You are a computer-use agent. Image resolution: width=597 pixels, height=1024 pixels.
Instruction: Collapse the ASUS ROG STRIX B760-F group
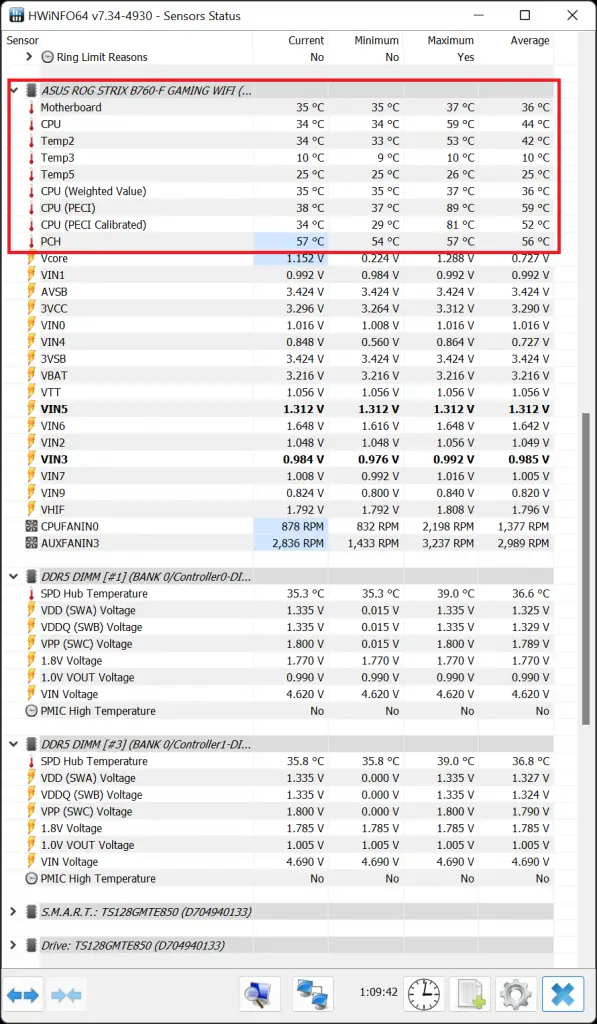pyautogui.click(x=14, y=91)
